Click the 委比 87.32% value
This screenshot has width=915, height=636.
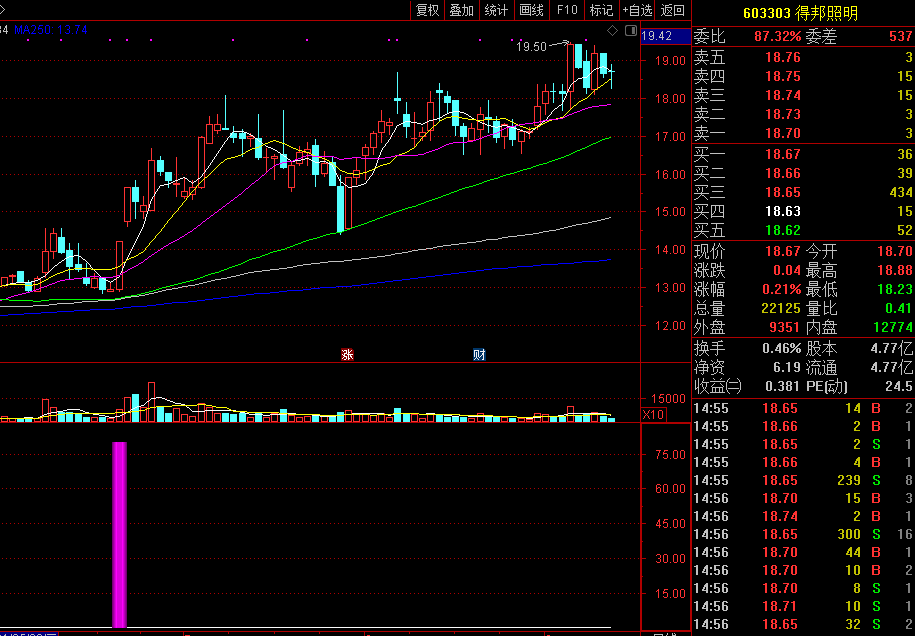point(777,36)
